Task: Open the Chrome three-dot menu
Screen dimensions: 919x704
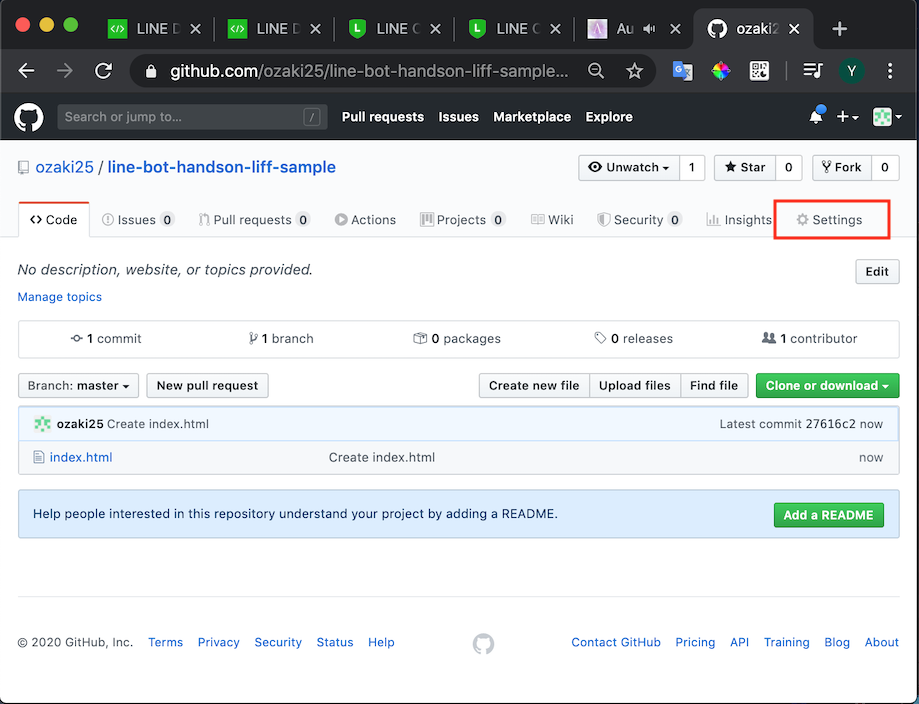Action: pos(890,72)
